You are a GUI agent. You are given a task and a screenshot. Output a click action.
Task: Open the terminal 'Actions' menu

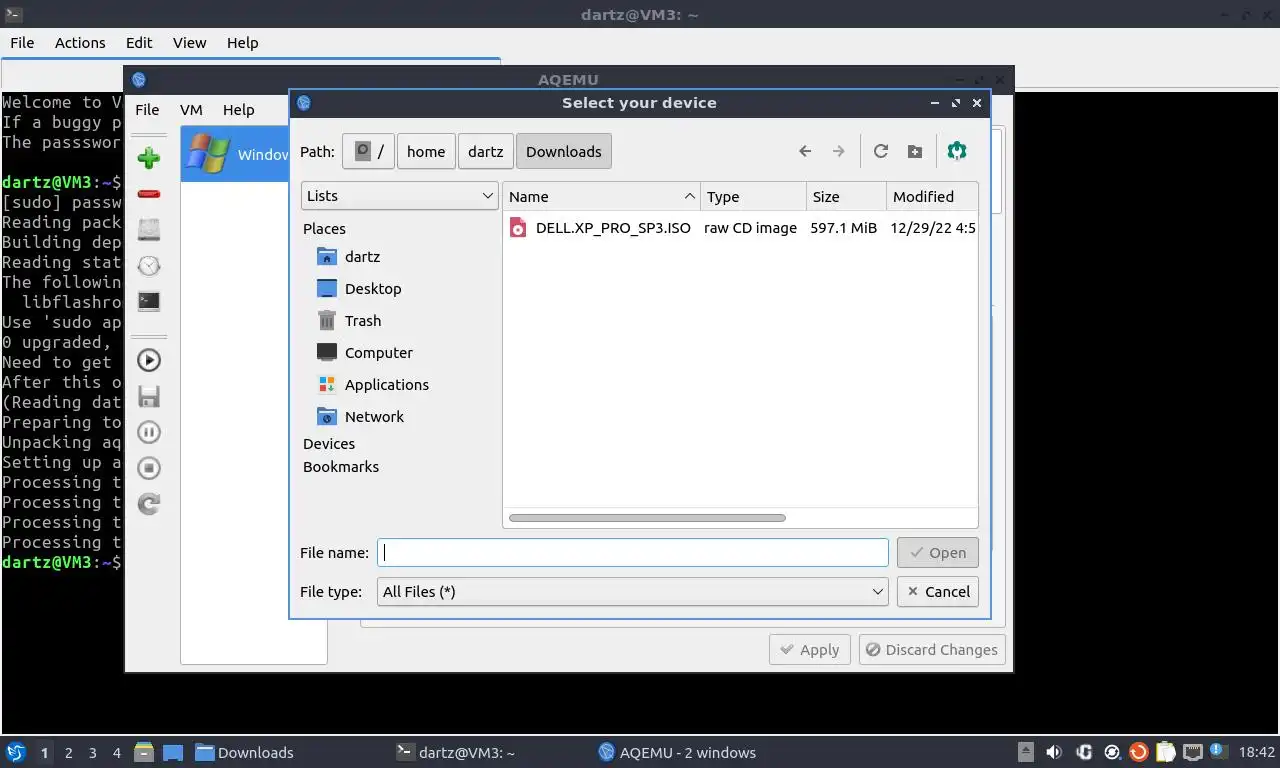80,42
